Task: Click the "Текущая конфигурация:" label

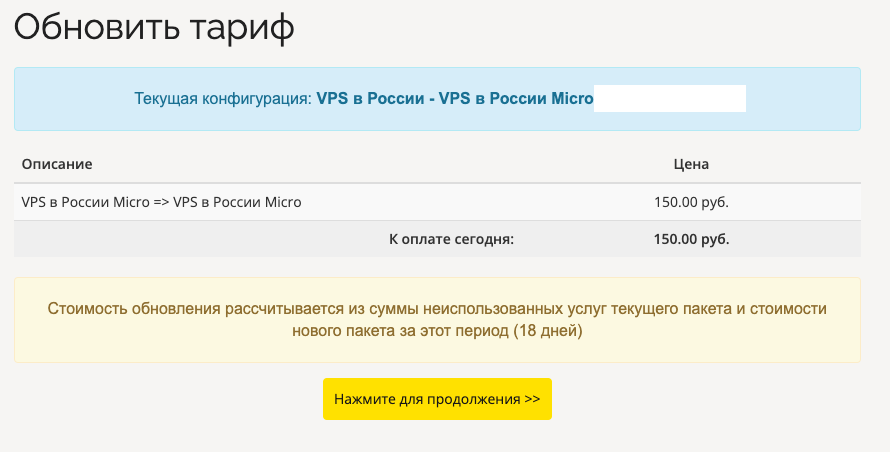Action: [x=223, y=99]
